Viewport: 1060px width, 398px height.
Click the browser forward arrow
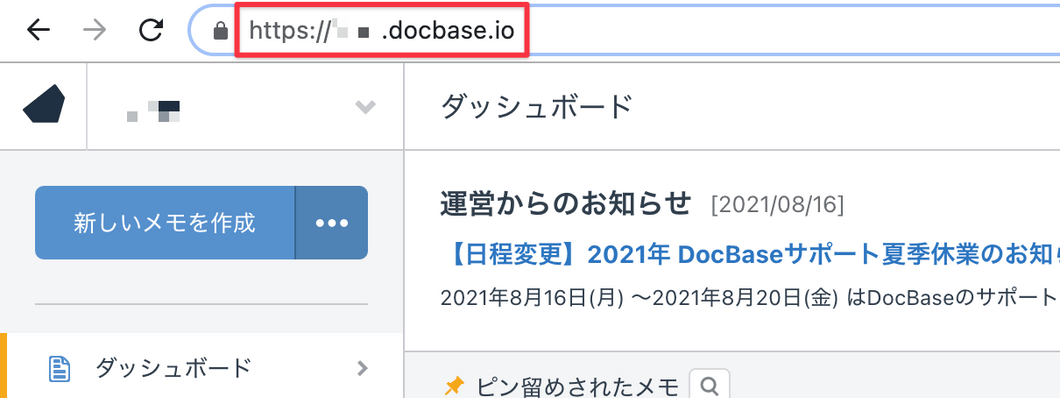tap(94, 30)
